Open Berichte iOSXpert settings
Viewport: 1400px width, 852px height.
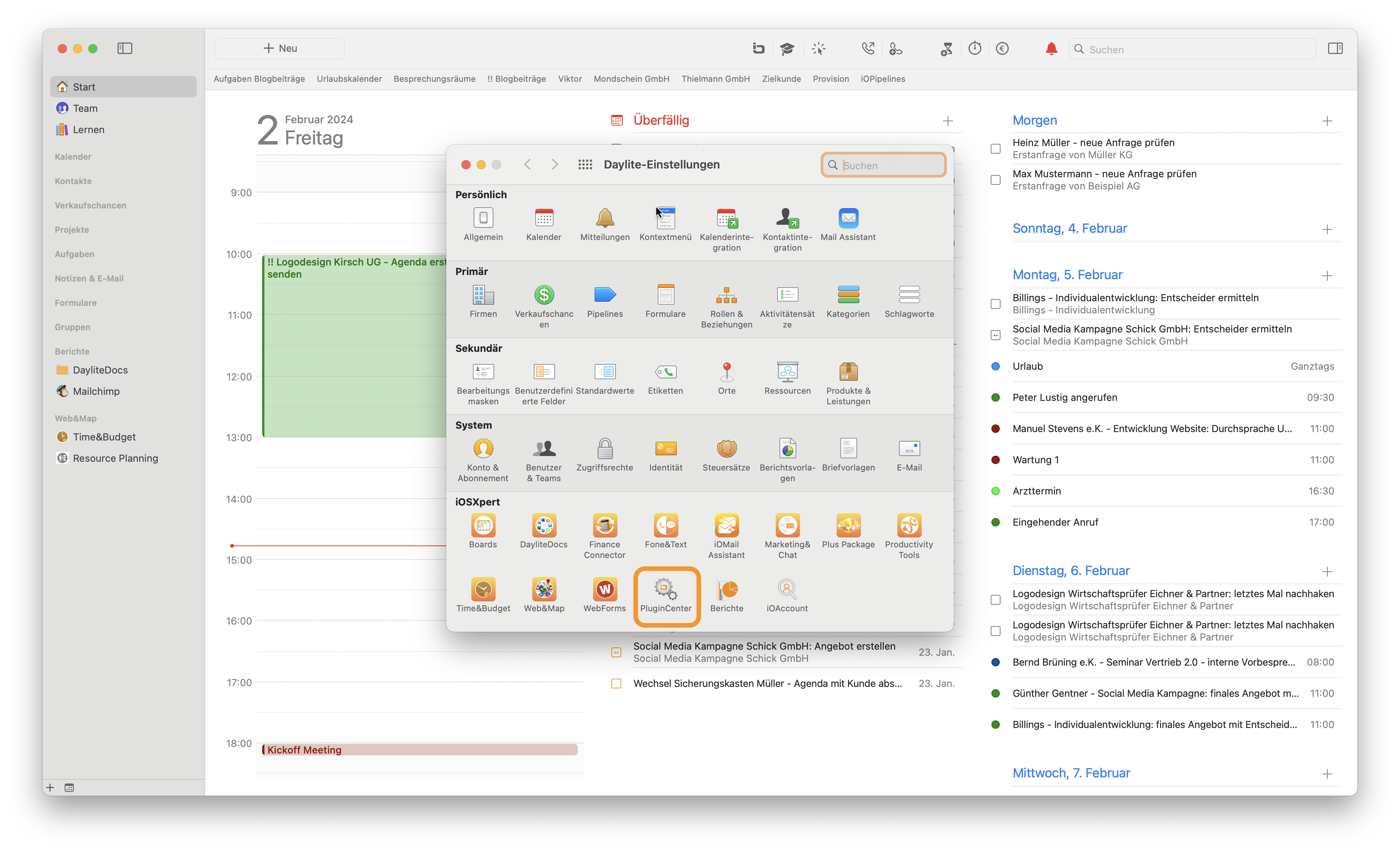click(726, 595)
